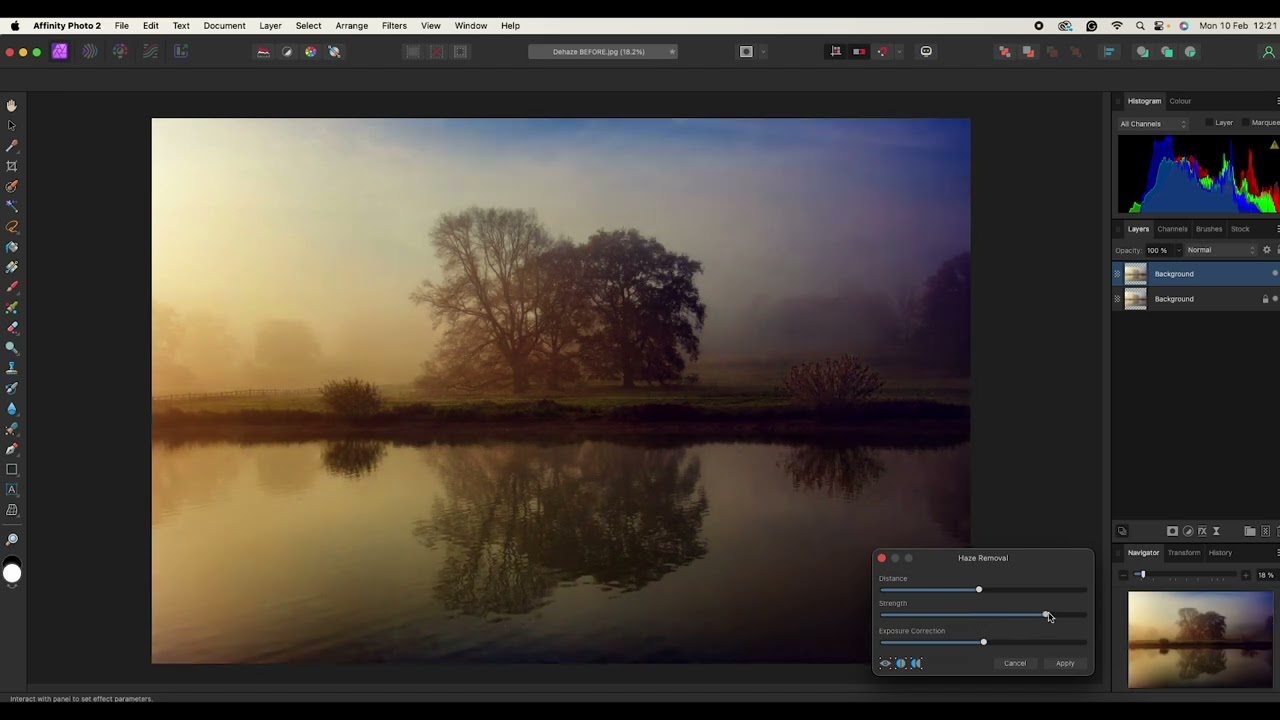Click the Layer Effects FX icon

[1202, 531]
